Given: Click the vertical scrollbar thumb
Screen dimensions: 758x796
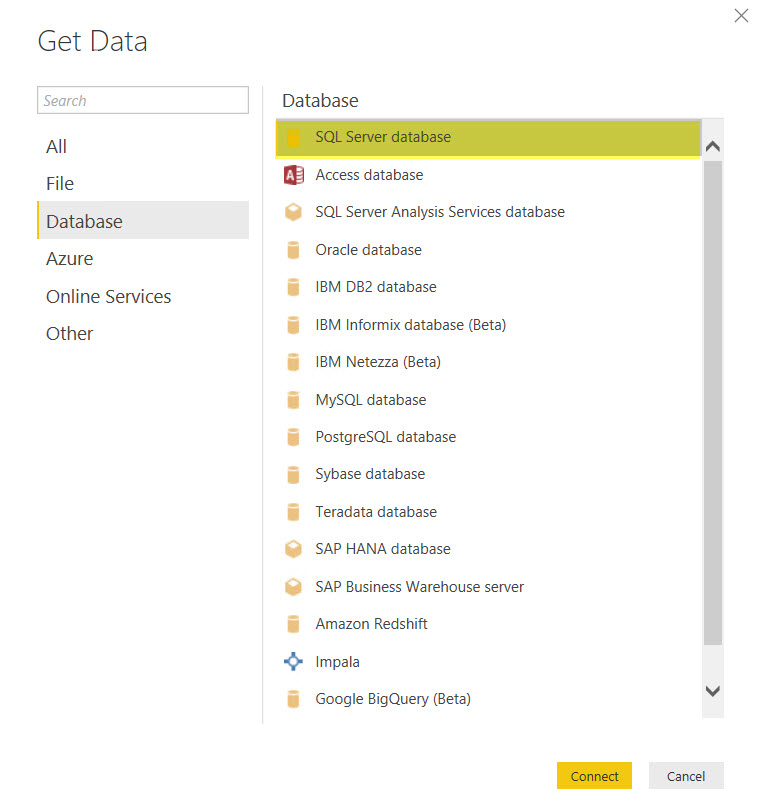Looking at the screenshot, I should click(712, 400).
